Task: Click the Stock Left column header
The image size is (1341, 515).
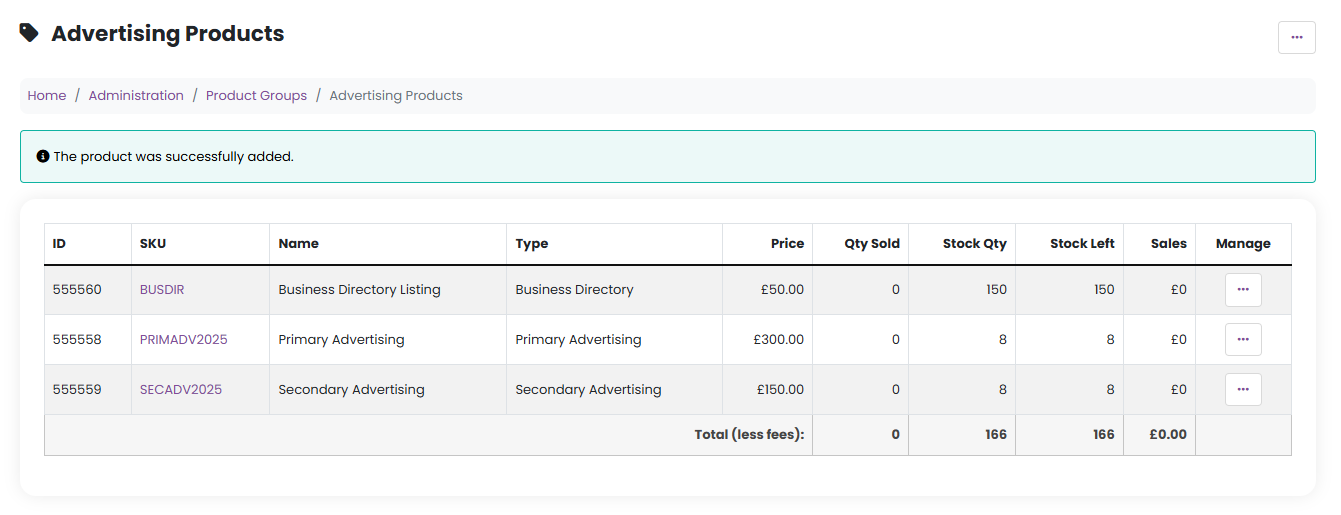Action: [x=1081, y=244]
